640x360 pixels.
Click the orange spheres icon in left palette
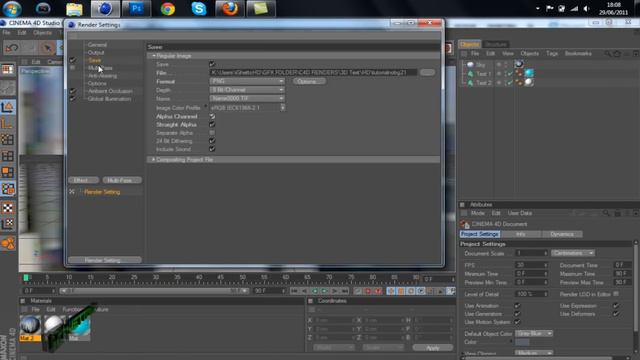8,243
